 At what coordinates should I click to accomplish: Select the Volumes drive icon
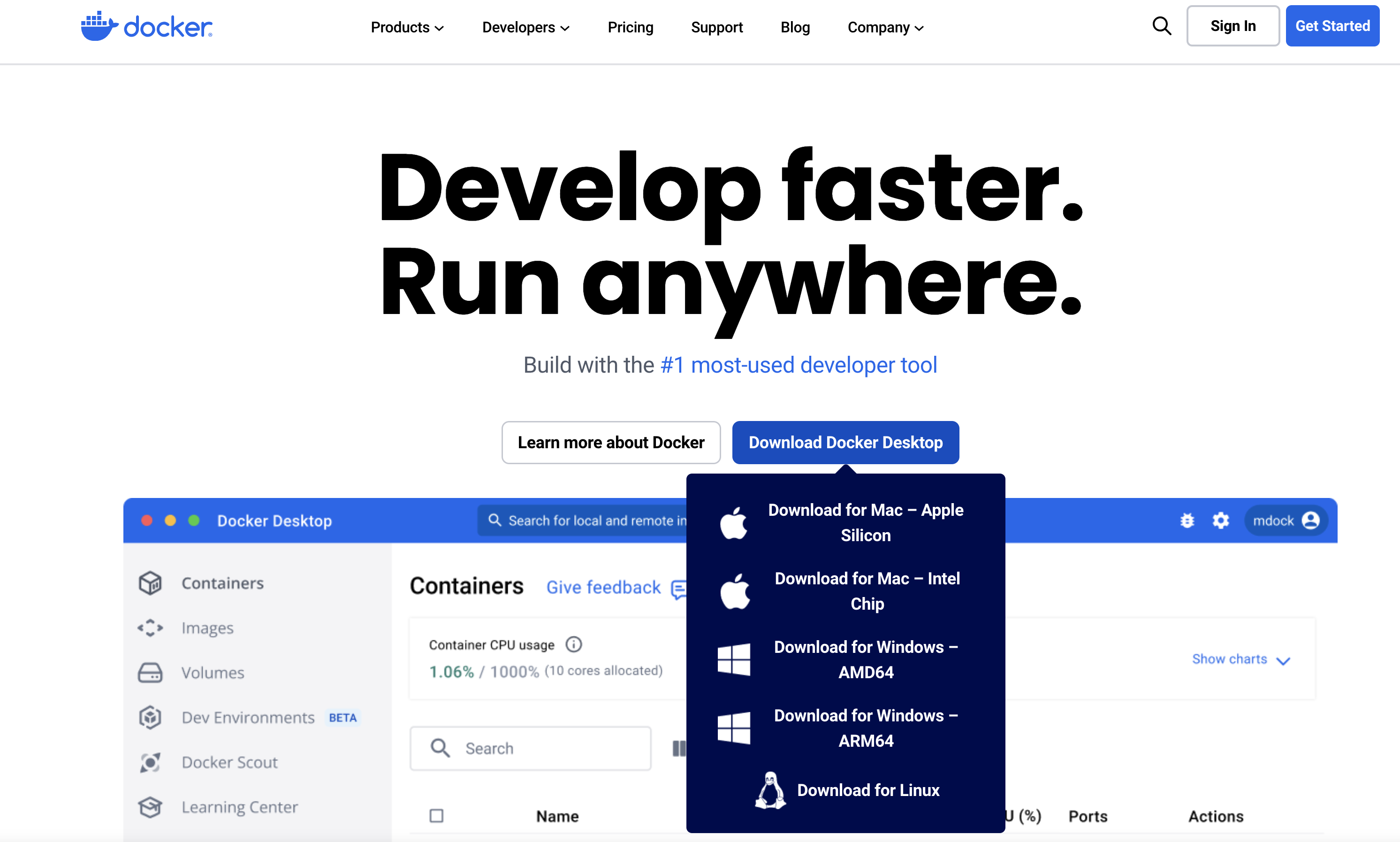click(x=150, y=673)
